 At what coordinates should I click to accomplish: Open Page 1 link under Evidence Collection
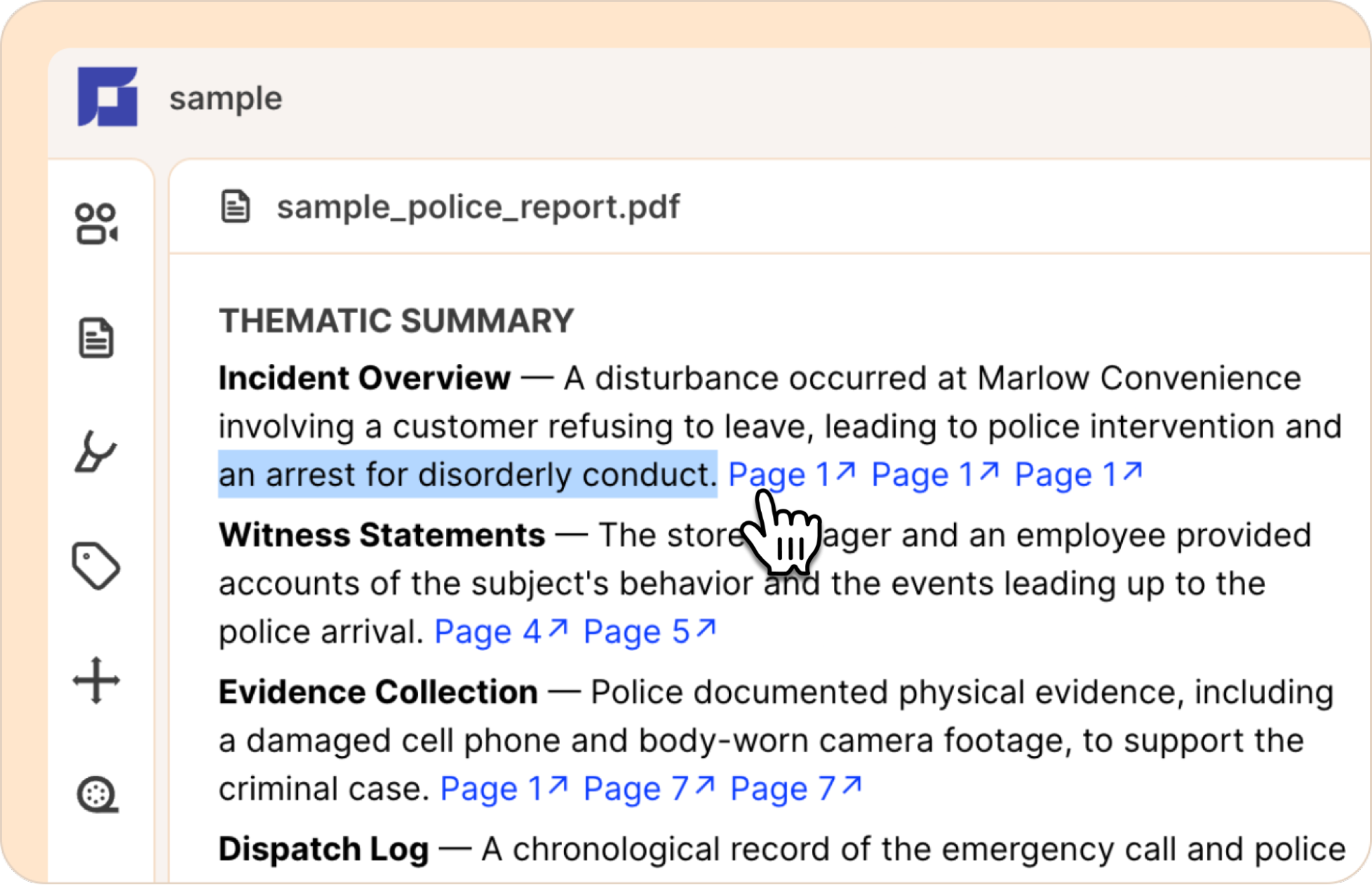[504, 789]
